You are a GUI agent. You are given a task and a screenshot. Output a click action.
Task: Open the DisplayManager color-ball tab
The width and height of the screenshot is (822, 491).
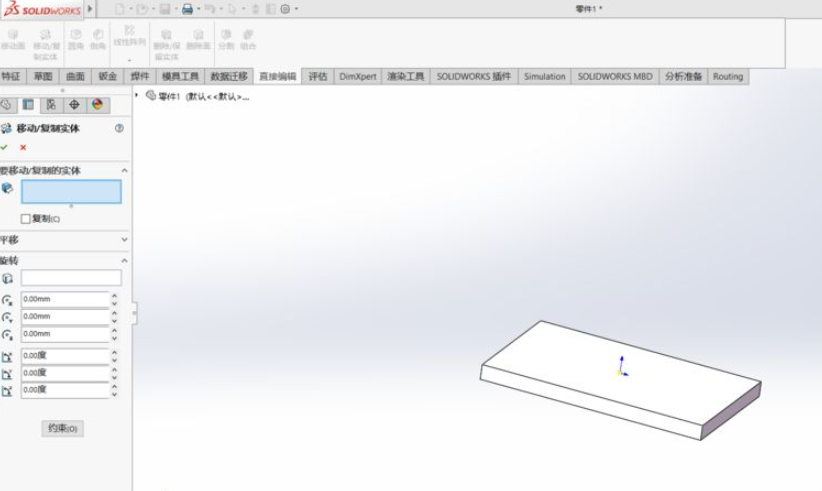pyautogui.click(x=98, y=105)
